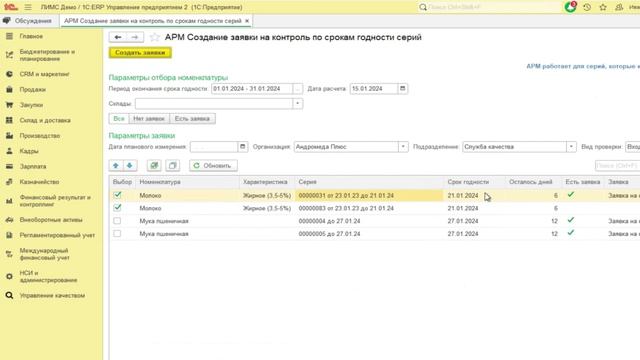Viewport: 640px width, 360px height.
Task: Click the Подразделение field Служба качества
Action: coord(514,147)
